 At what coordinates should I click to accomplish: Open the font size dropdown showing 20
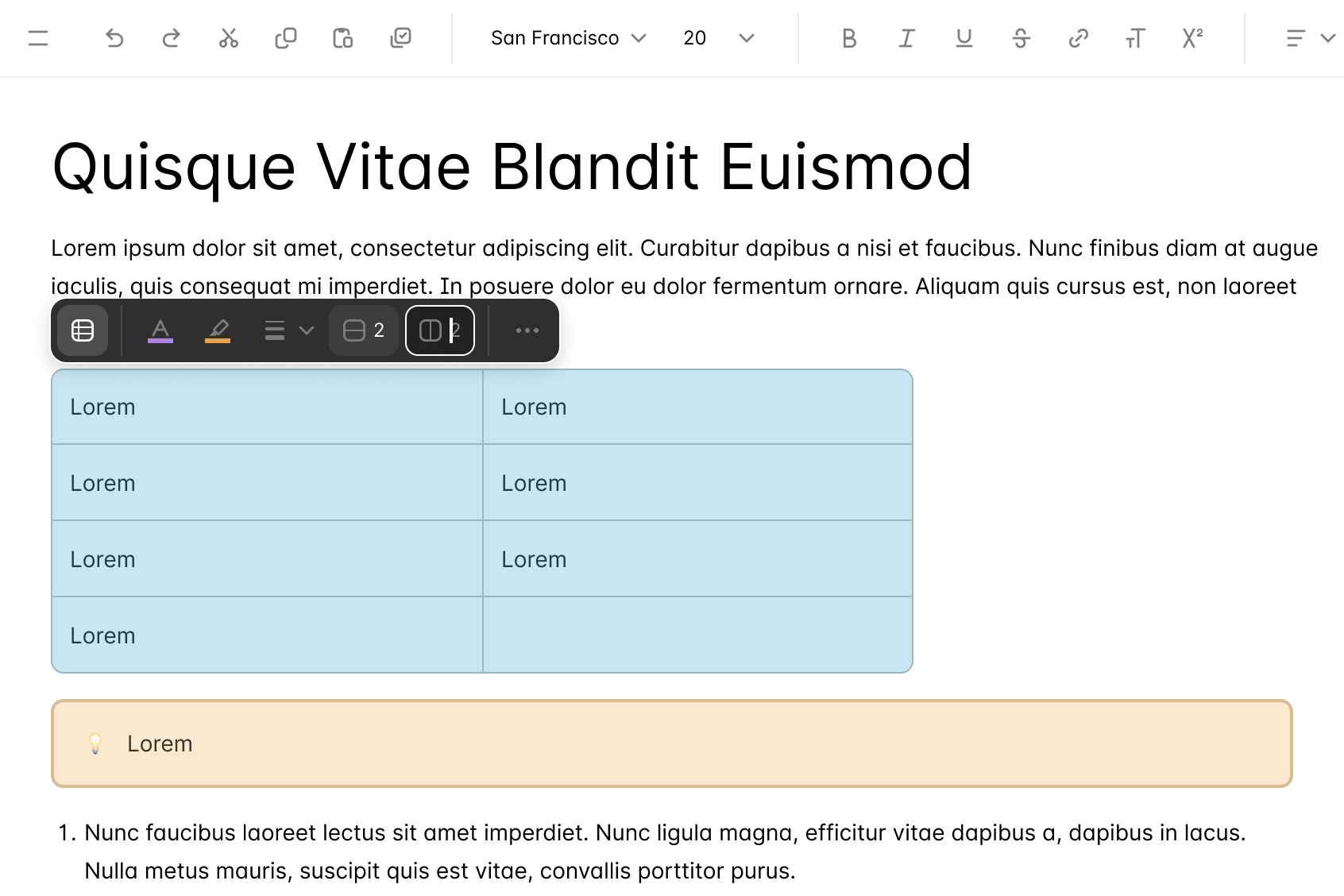pos(714,38)
